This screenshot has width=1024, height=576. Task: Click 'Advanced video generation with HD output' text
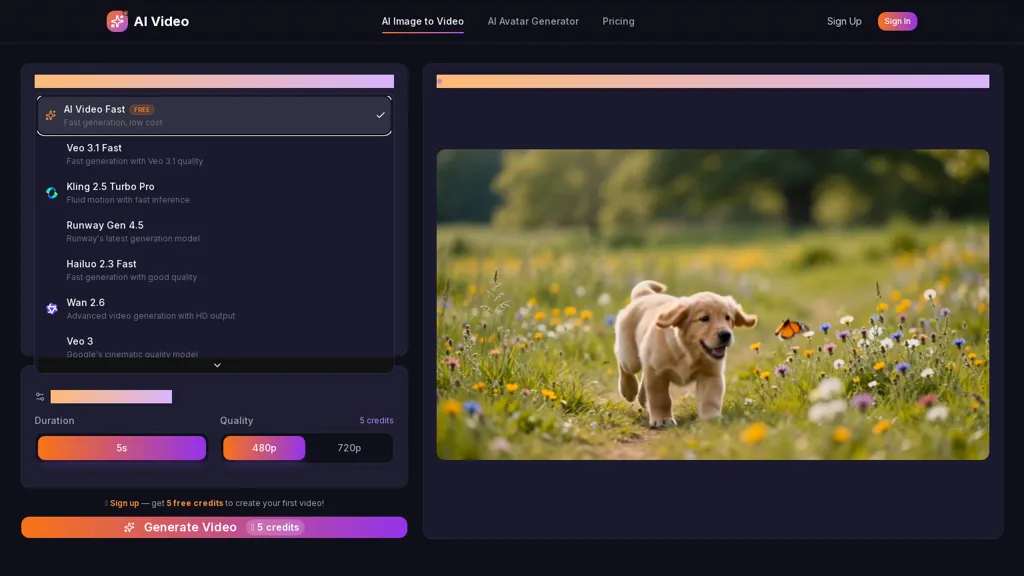pyautogui.click(x=151, y=316)
